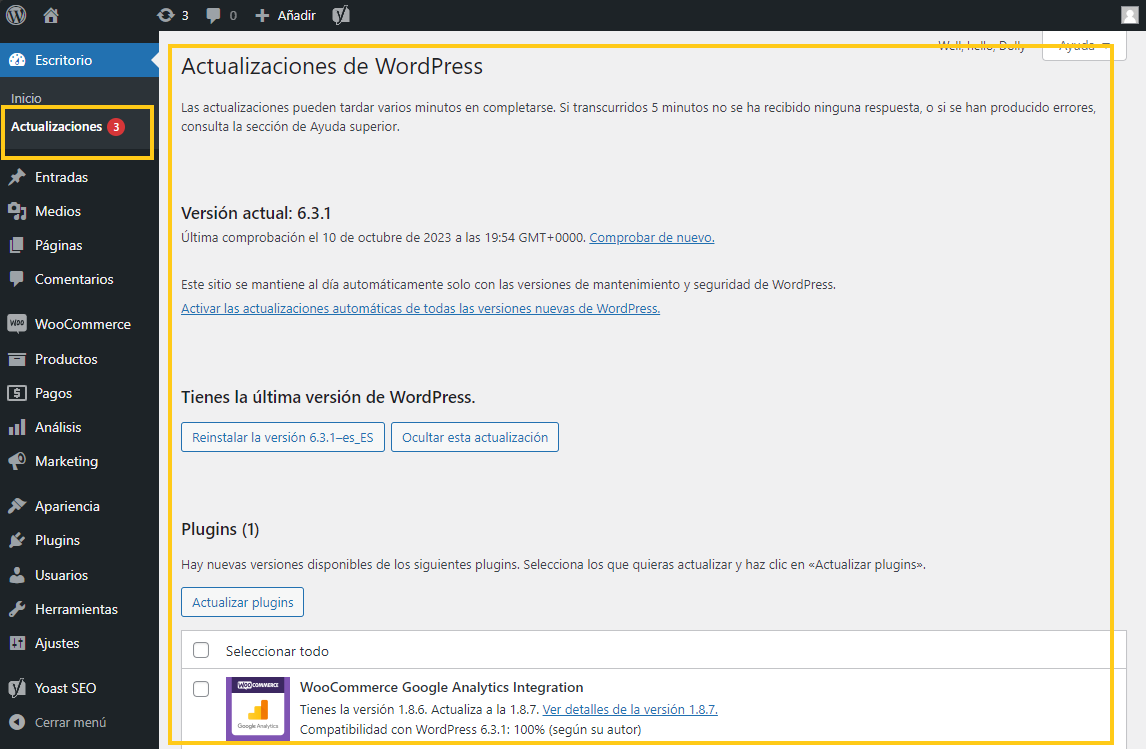Image resolution: width=1146 pixels, height=749 pixels.
Task: Click the Análisis bar chart icon
Action: point(17,427)
